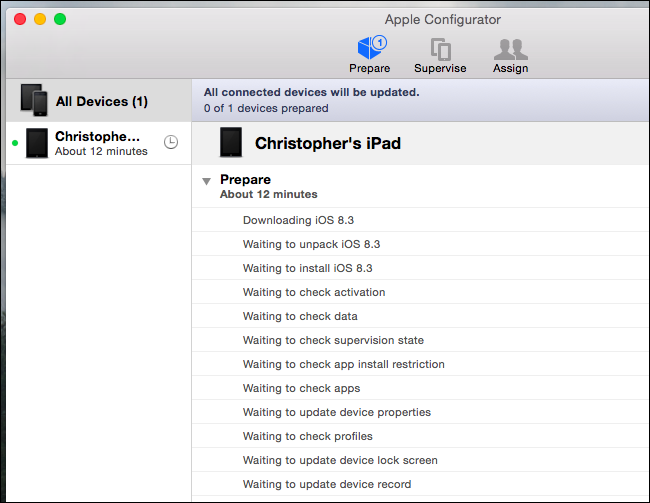Click the "0 of 1 devices prepared" status
The width and height of the screenshot is (650, 503).
[x=266, y=108]
